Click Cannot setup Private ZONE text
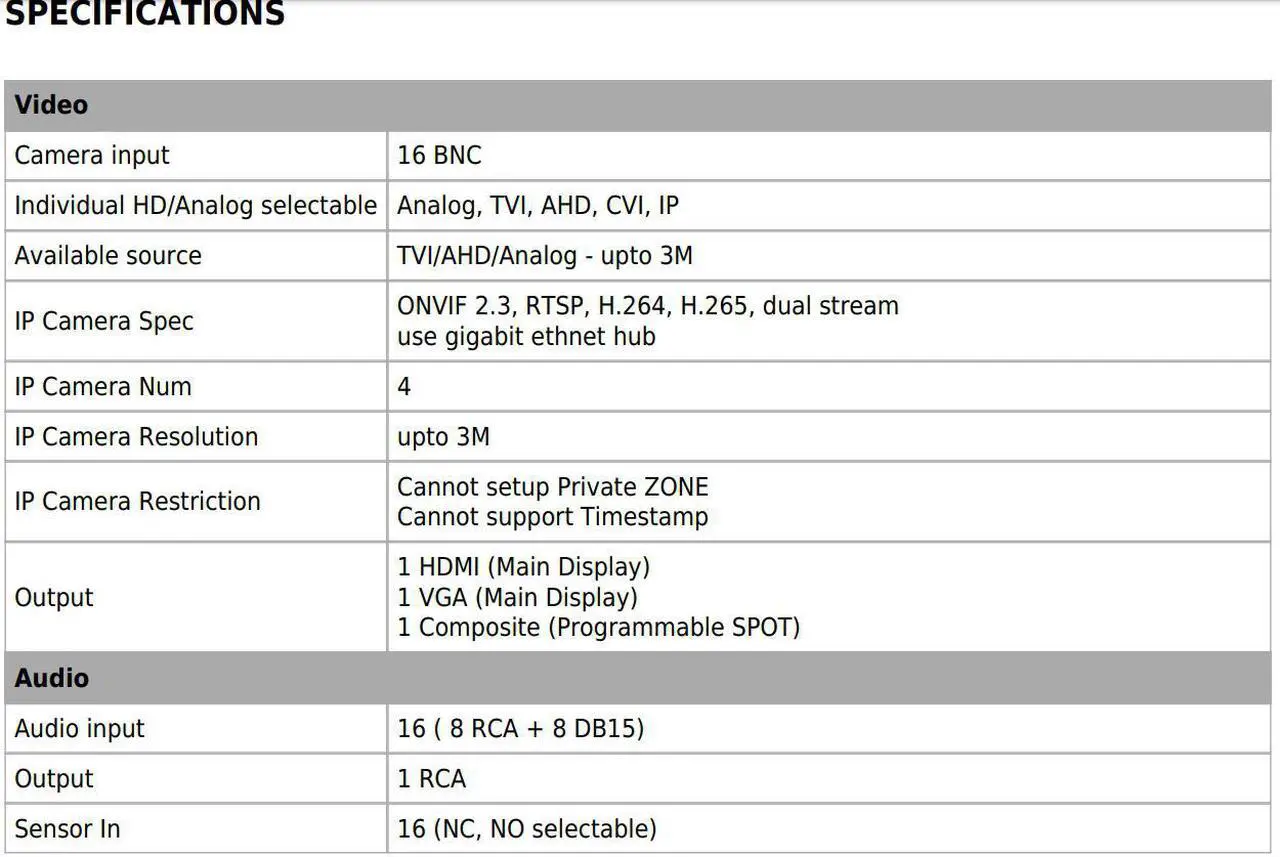The height and width of the screenshot is (857, 1280). coord(553,487)
